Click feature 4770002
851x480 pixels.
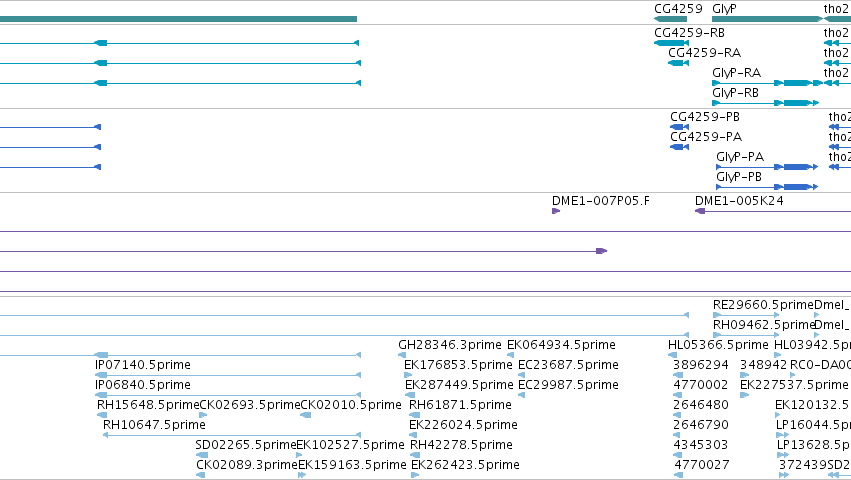(701, 385)
